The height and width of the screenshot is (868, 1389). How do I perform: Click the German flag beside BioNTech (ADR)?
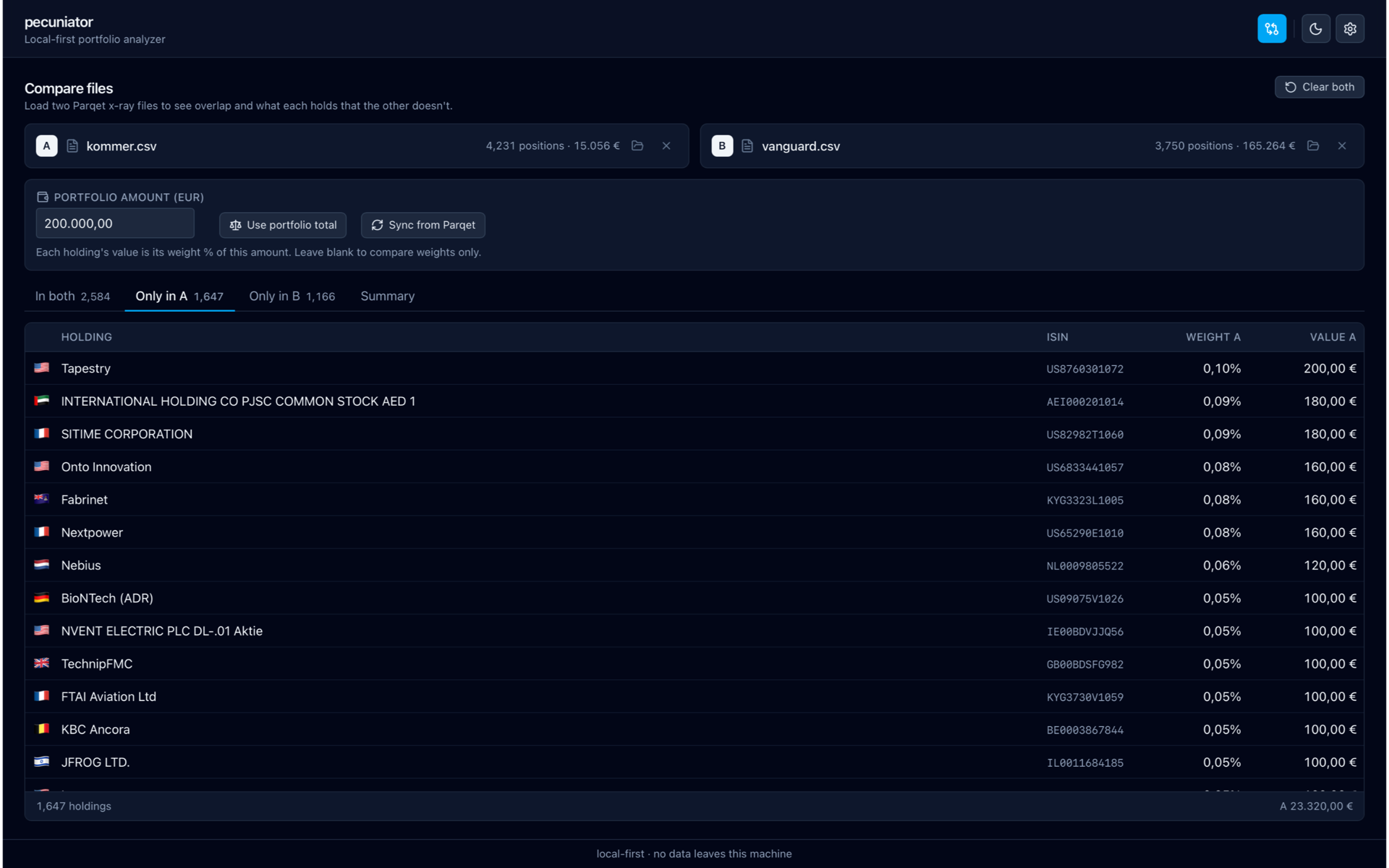pyautogui.click(x=42, y=597)
